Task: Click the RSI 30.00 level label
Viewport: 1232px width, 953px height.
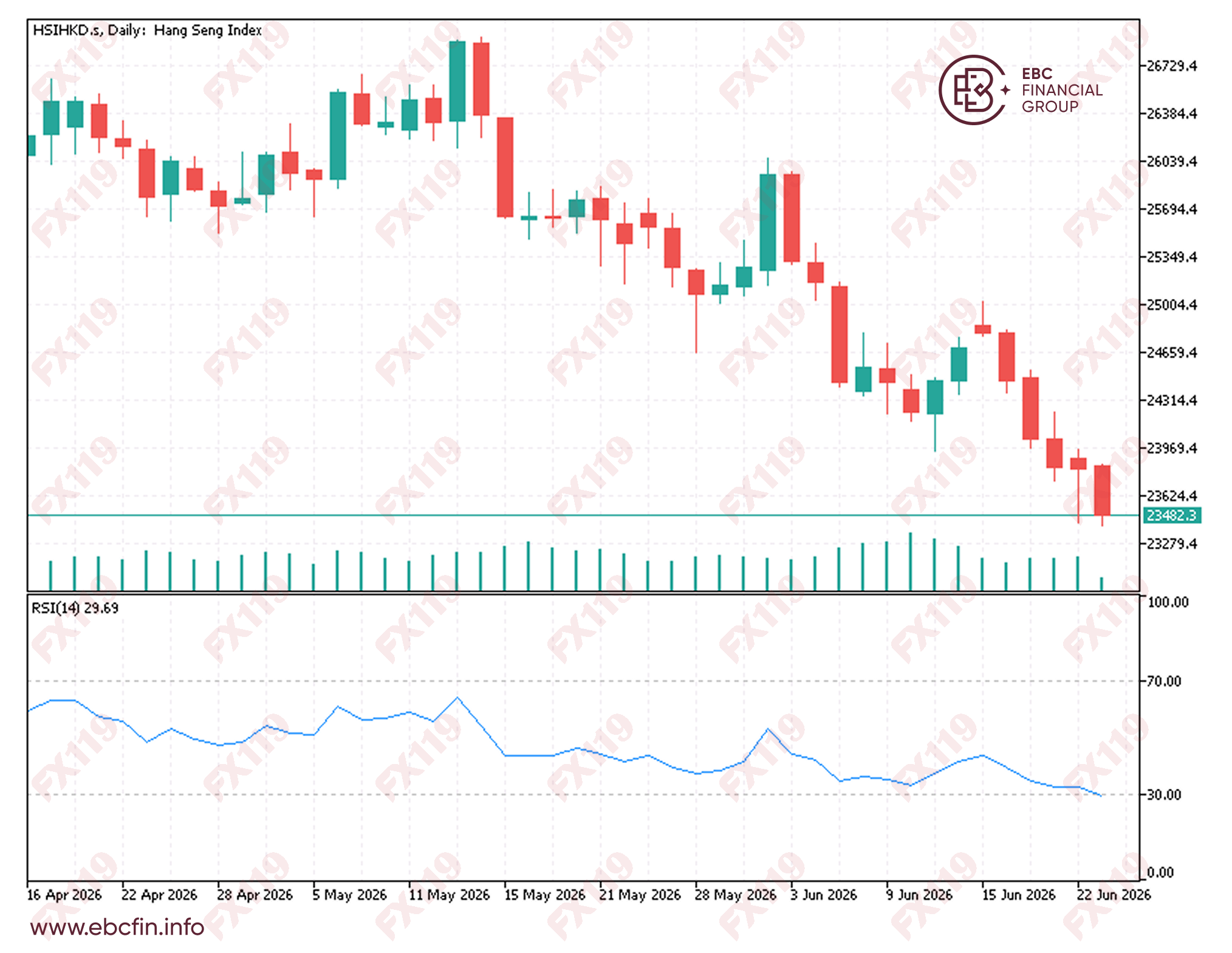Action: click(1164, 794)
